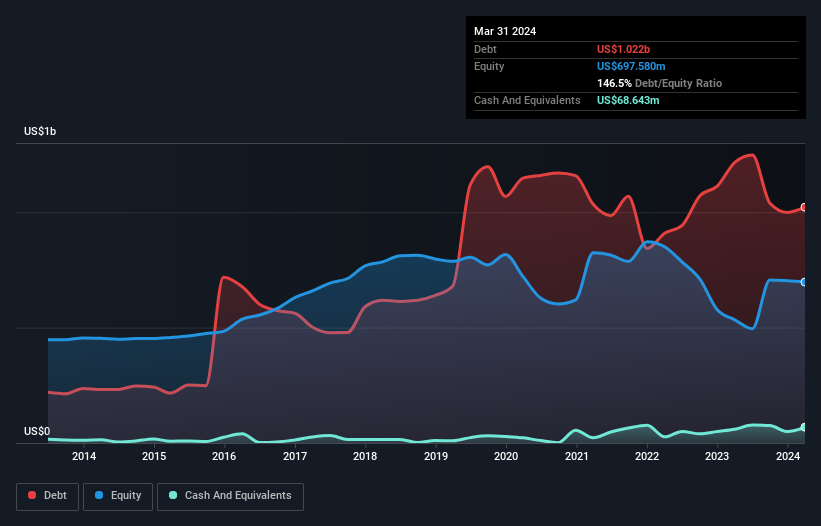Click Cash And Equivalents label in tooltip
Viewport: 821px width, 526px height.
(x=527, y=100)
